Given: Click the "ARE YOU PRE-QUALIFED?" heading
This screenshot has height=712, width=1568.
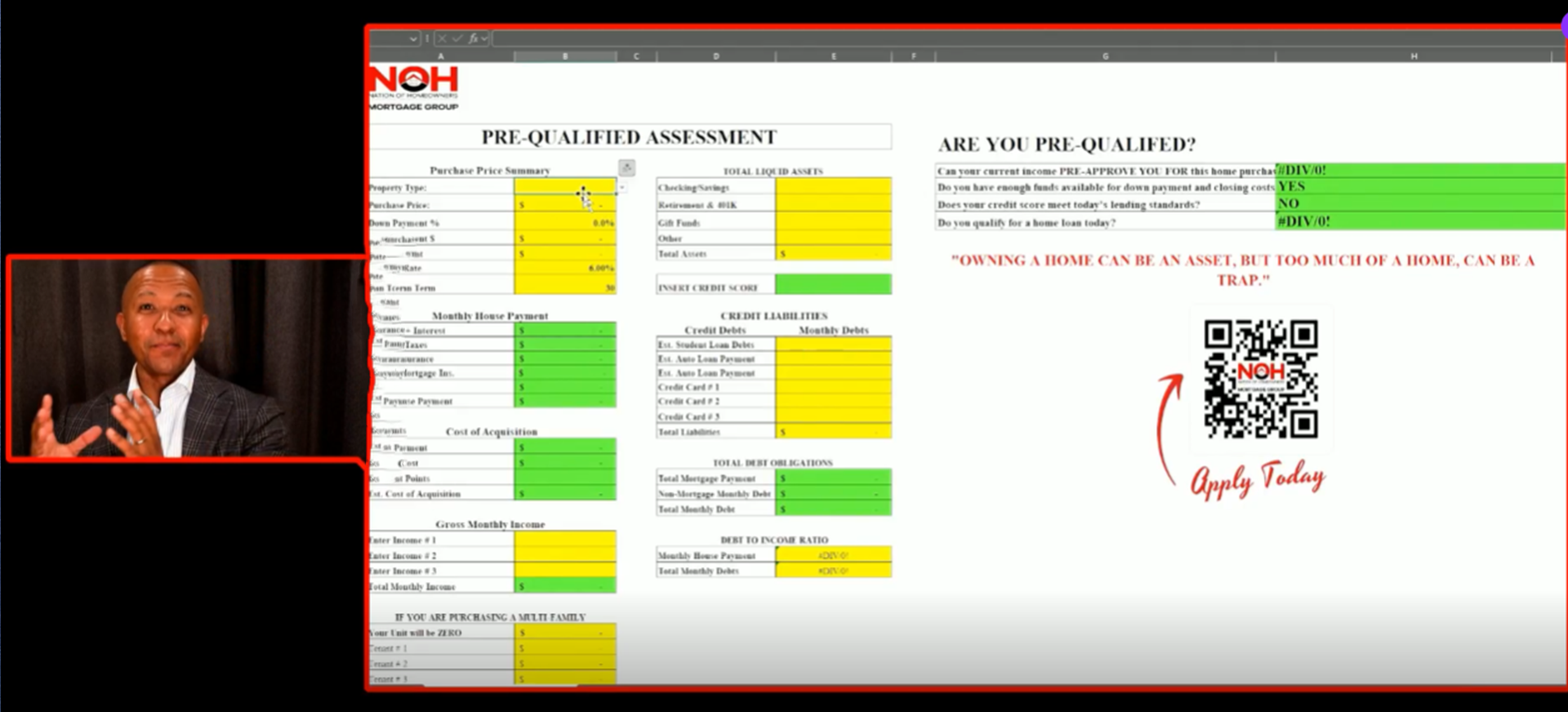Looking at the screenshot, I should 1067,145.
